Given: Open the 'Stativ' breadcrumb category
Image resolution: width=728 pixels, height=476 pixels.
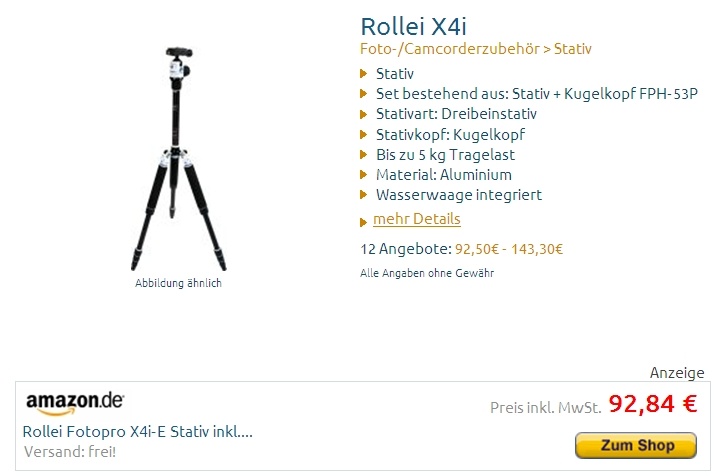Looking at the screenshot, I should coord(572,49).
